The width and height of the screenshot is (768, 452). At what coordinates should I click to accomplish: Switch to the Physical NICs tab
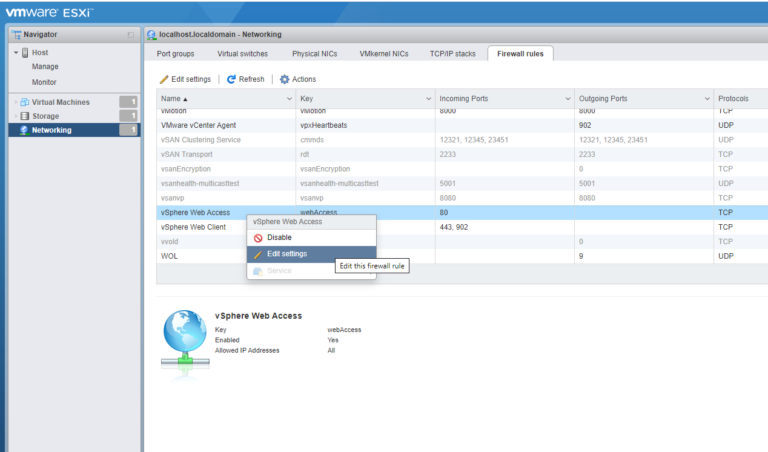tap(314, 54)
